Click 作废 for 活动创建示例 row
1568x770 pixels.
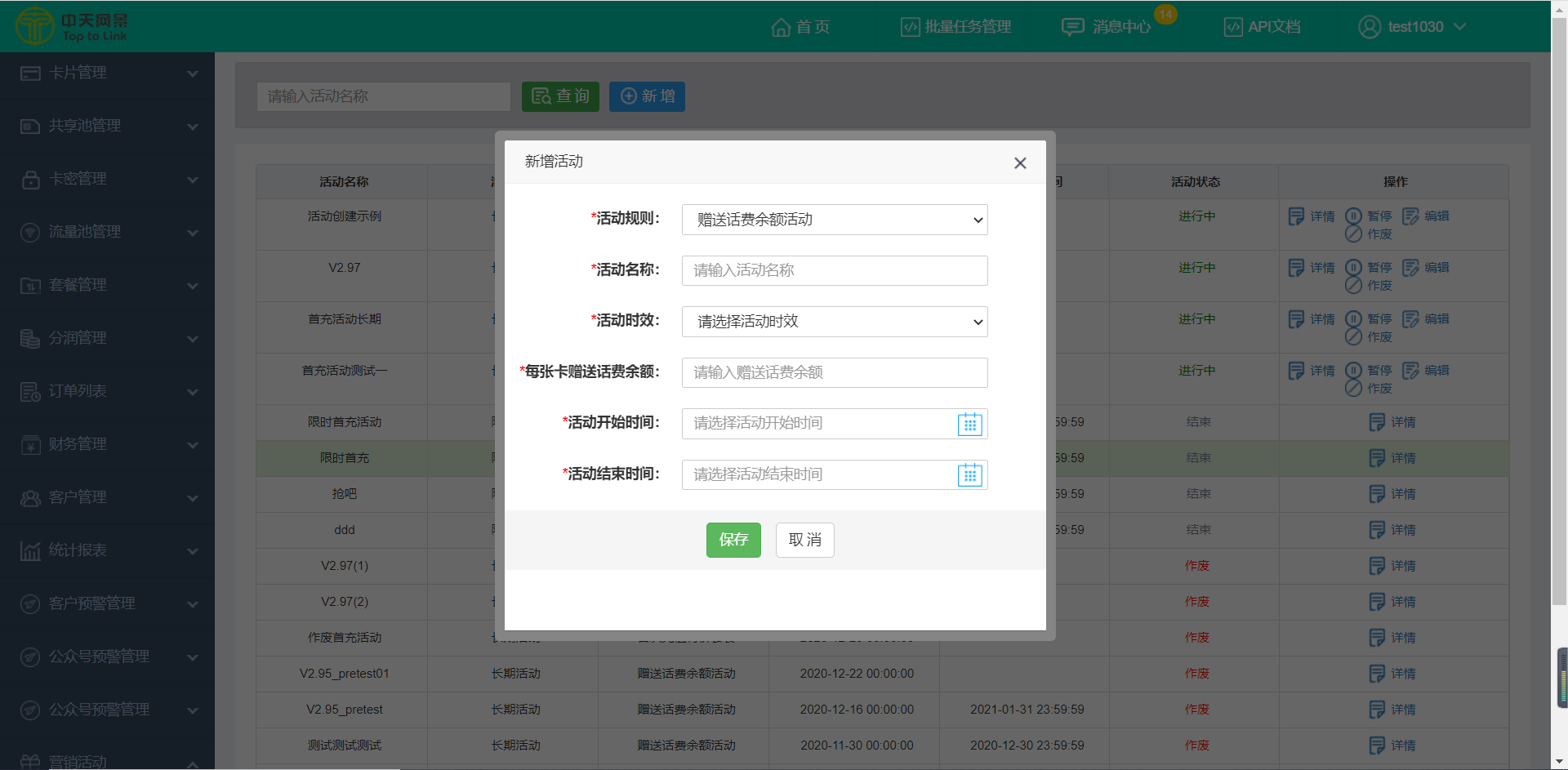coord(1369,234)
